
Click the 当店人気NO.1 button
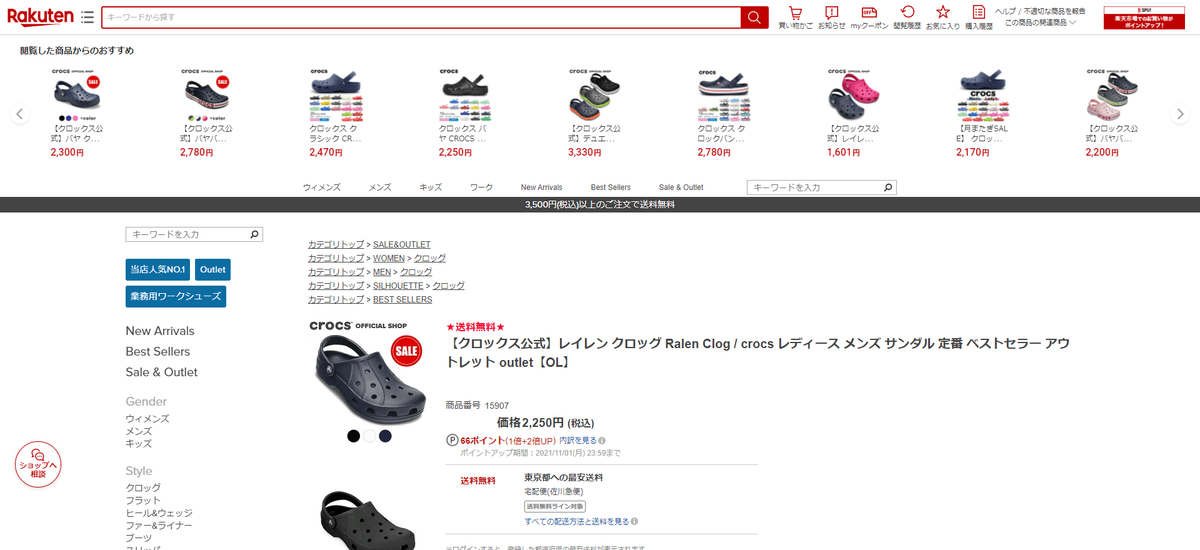tap(157, 270)
